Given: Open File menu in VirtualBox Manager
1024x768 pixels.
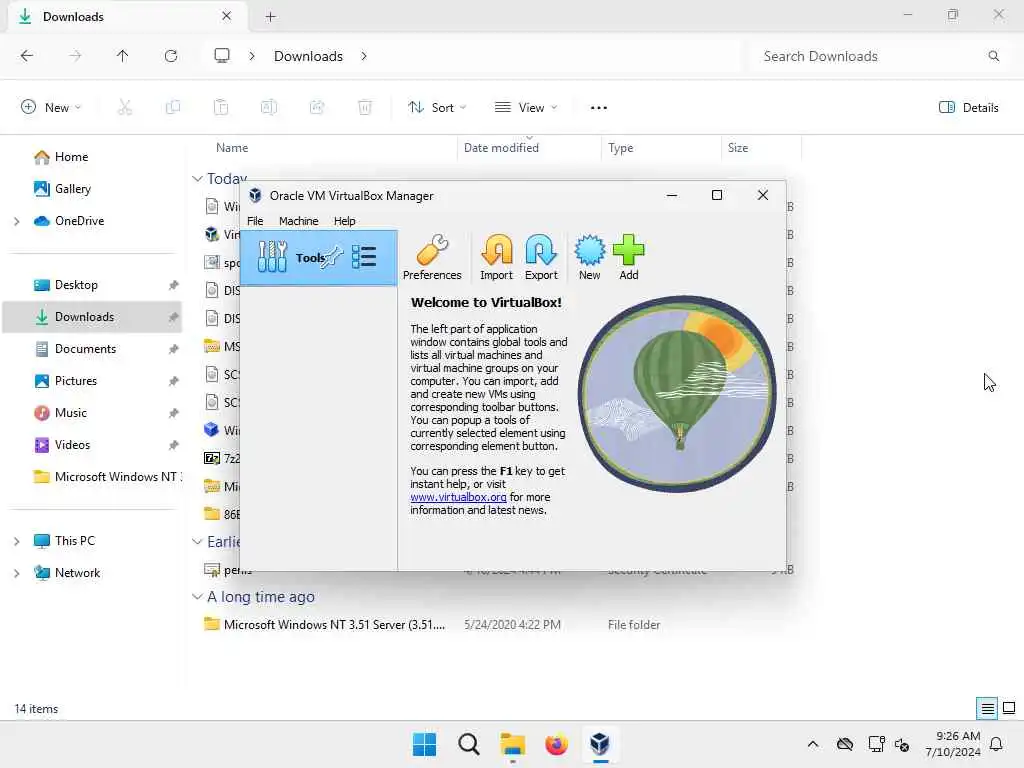Looking at the screenshot, I should pos(255,221).
